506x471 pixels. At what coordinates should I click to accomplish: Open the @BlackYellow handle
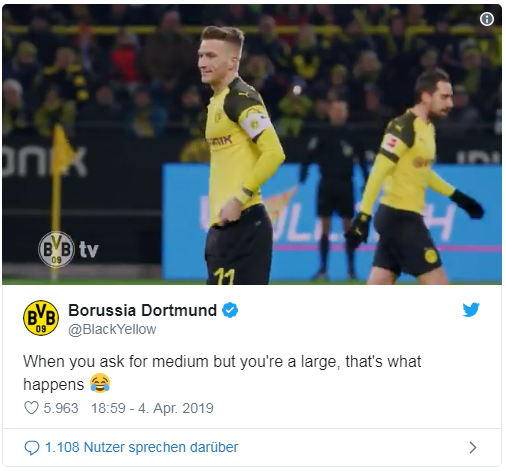112,329
